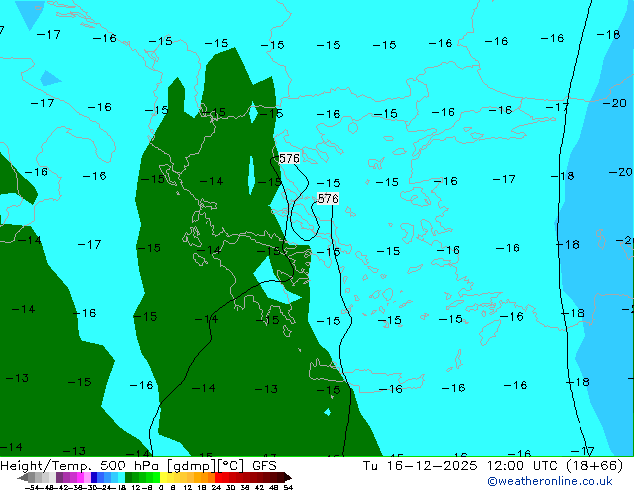The image size is (634, 490).
Task: Select the 'GFS' model label
Action: click(x=264, y=466)
